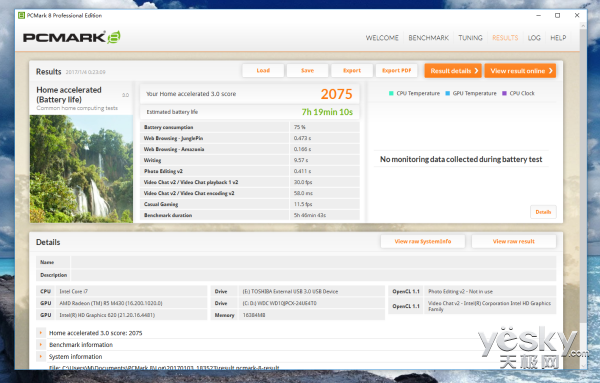The width and height of the screenshot is (600, 383).
Task: Click the Load button
Action: tap(263, 70)
